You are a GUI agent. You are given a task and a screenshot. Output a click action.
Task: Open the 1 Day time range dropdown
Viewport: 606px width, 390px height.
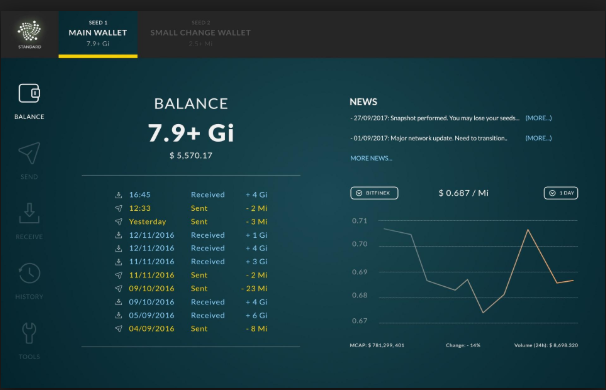coord(561,193)
